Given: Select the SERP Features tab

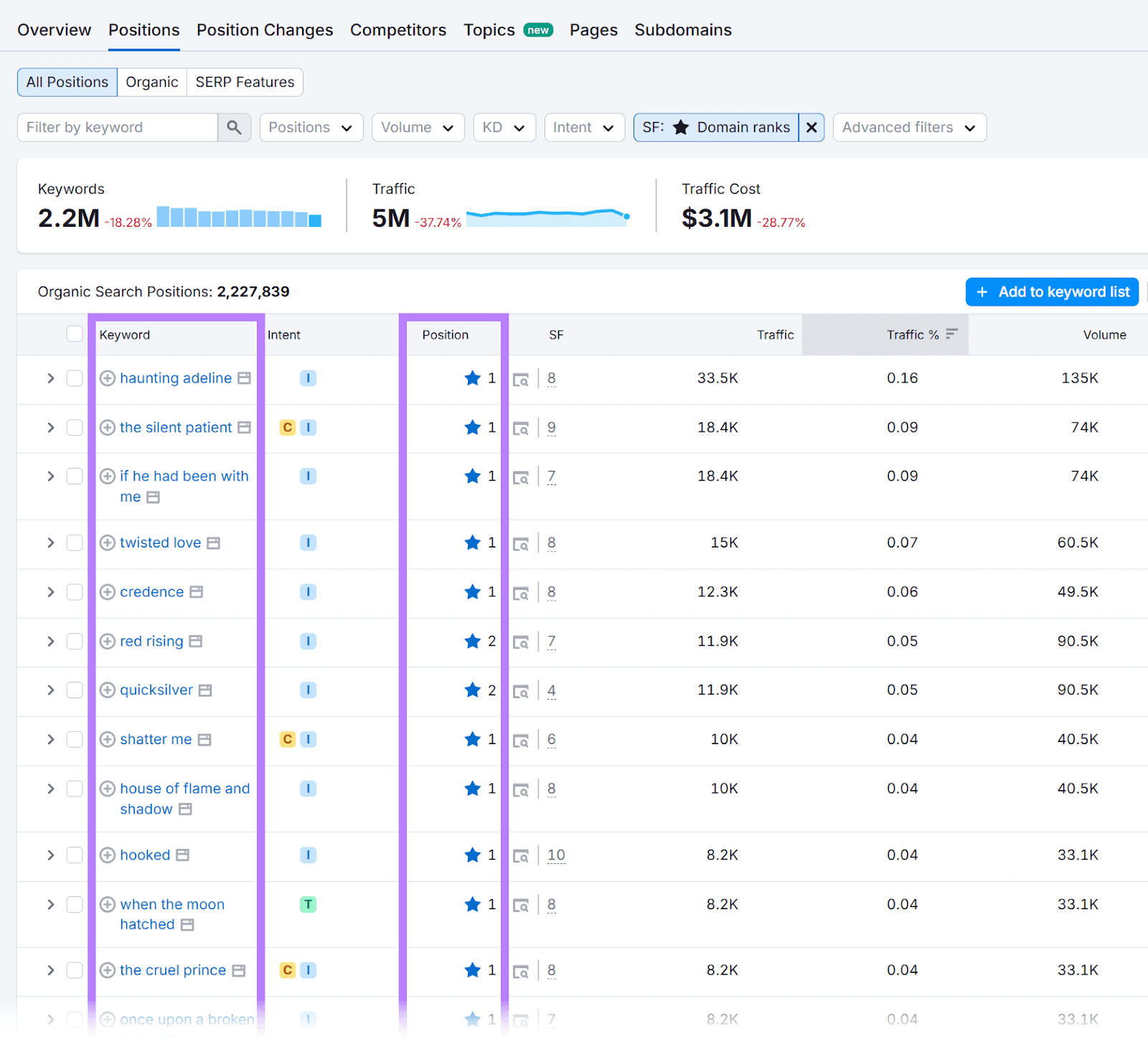Looking at the screenshot, I should point(245,83).
